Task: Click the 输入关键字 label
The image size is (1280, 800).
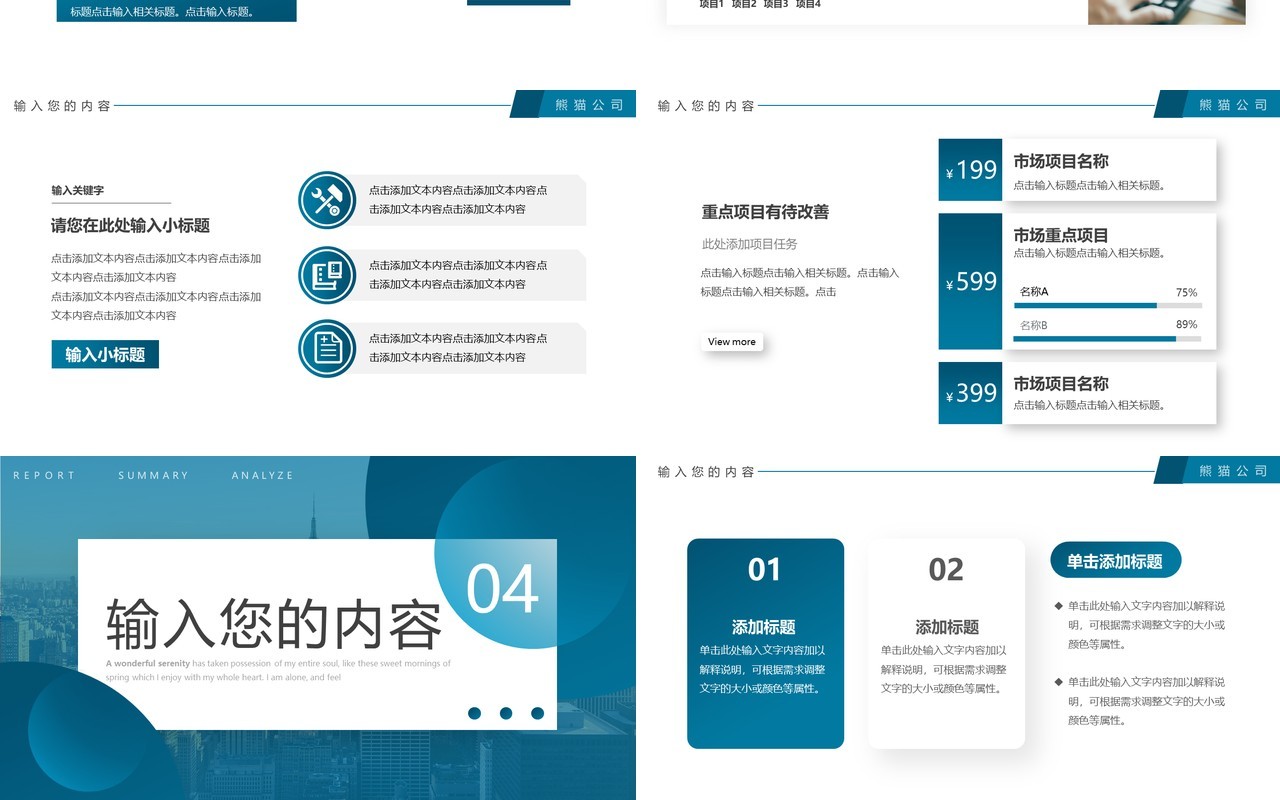Action: point(78,190)
